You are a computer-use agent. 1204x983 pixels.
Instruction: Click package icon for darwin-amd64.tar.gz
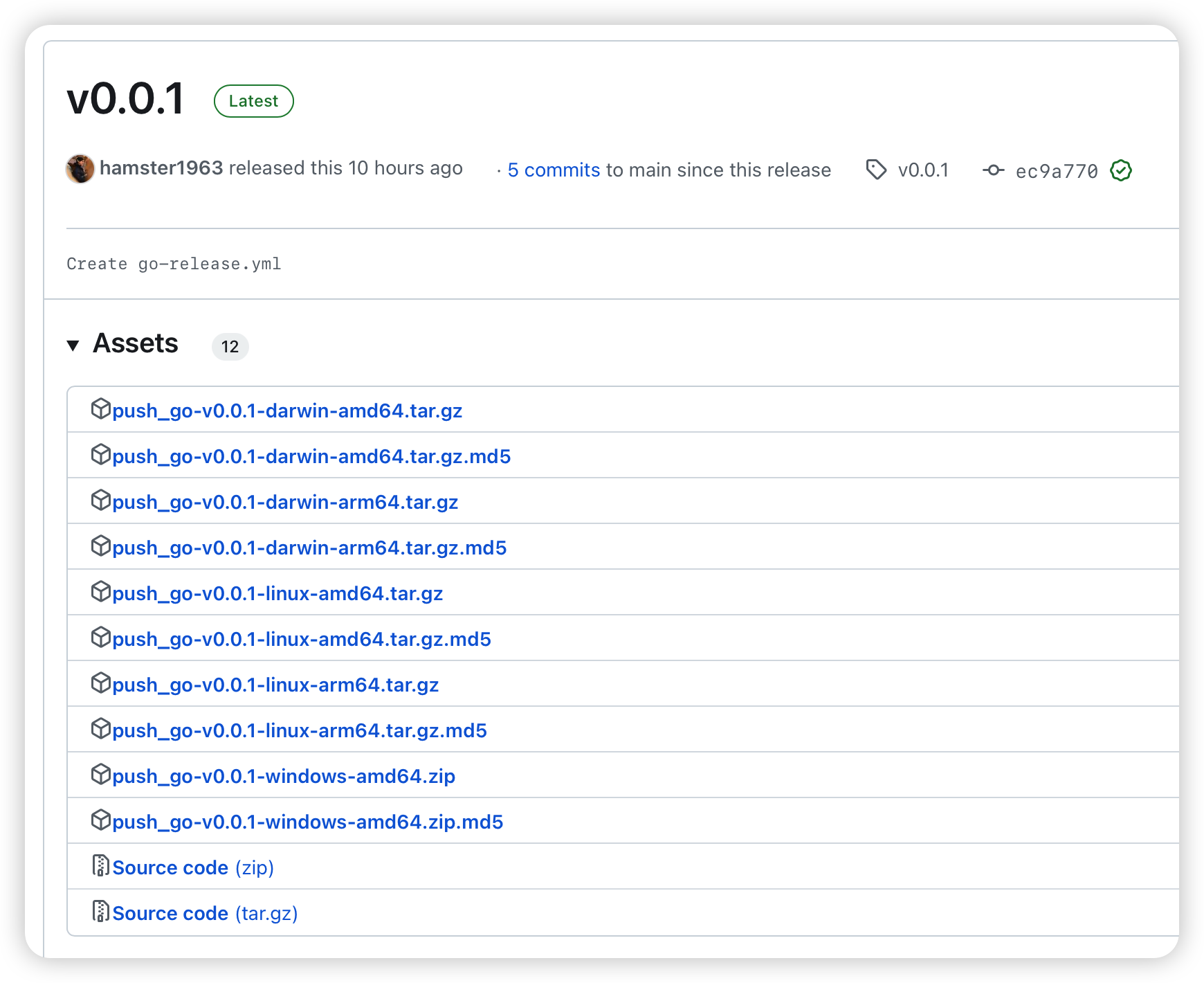101,409
